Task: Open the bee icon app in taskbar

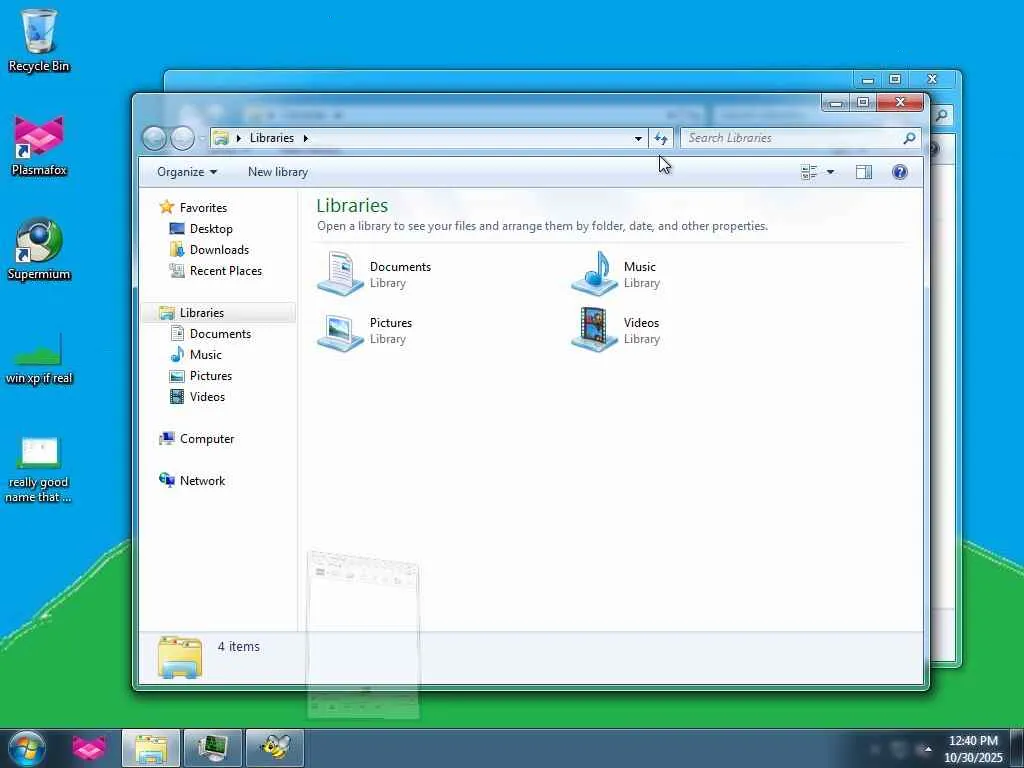Action: pyautogui.click(x=275, y=748)
